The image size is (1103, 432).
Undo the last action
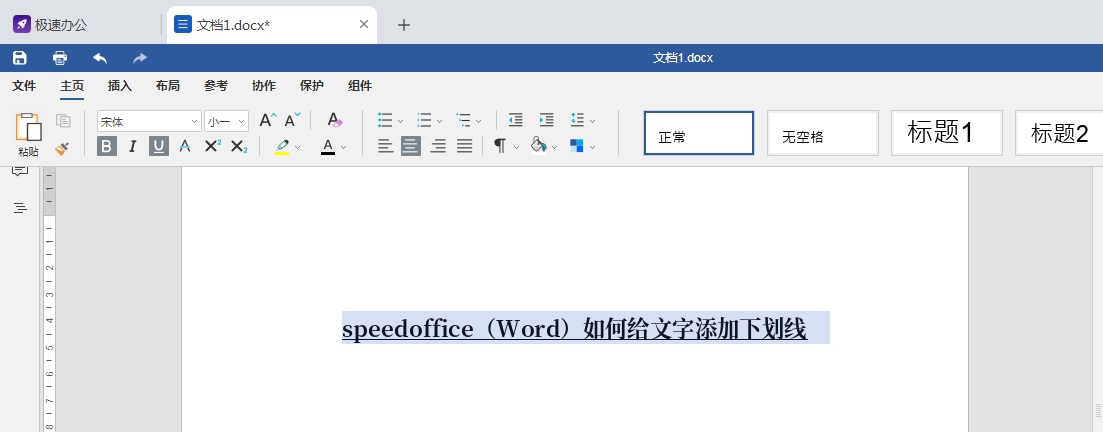(101, 58)
